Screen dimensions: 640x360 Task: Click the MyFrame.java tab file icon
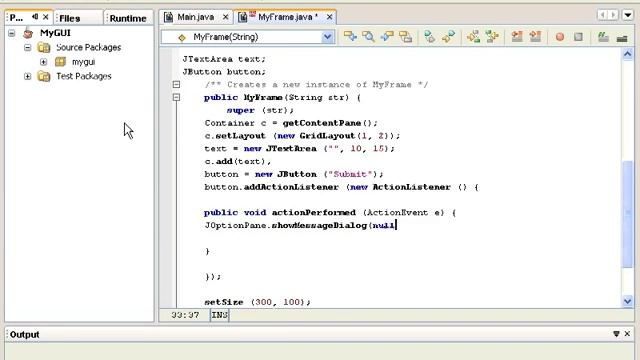point(243,17)
